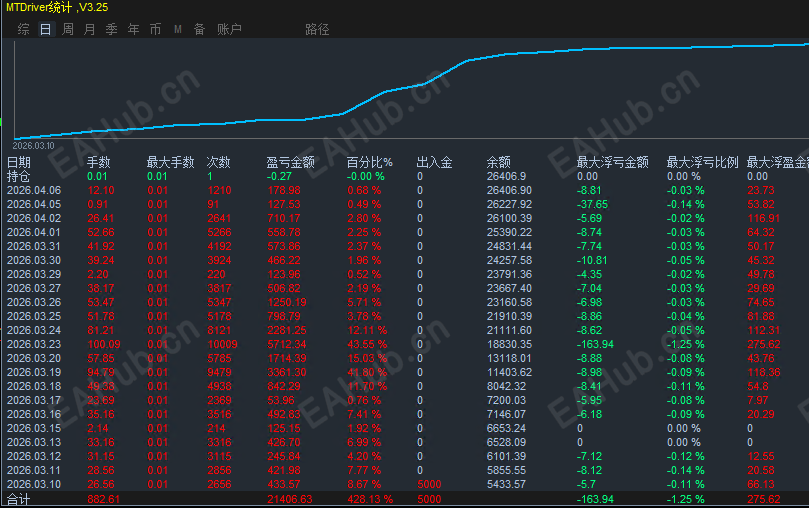The height and width of the screenshot is (508, 809).
Task: Select the 2026.03.19 date row
Action: (x=34, y=372)
